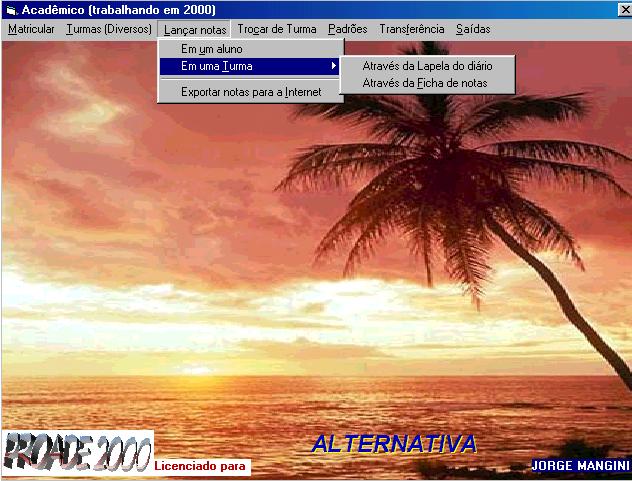632x481 pixels.
Task: Choose Exportar notas para a Internet
Action: (251, 92)
